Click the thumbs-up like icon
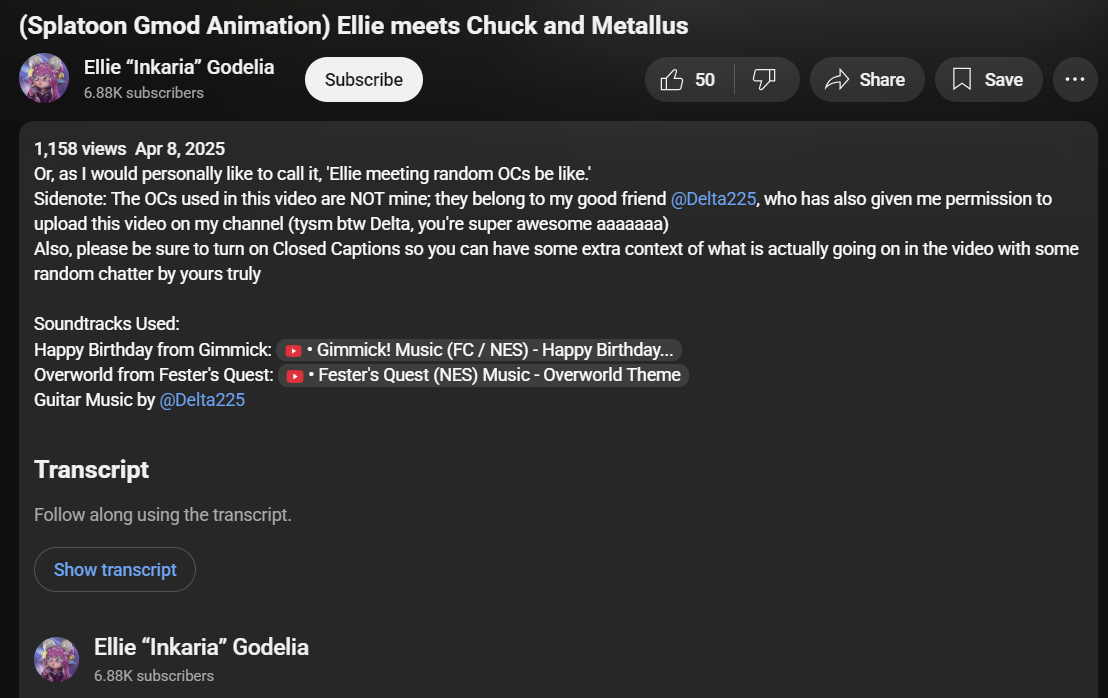The width and height of the screenshot is (1108, 698). pyautogui.click(x=671, y=80)
